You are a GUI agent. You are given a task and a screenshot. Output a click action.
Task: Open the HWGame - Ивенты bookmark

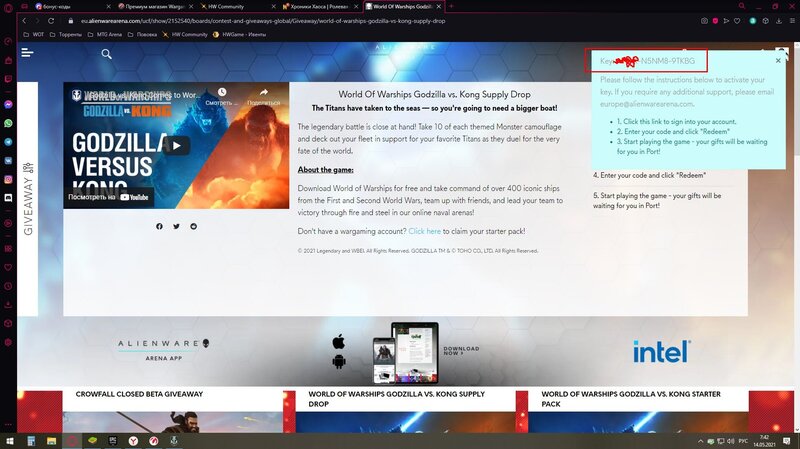239,35
